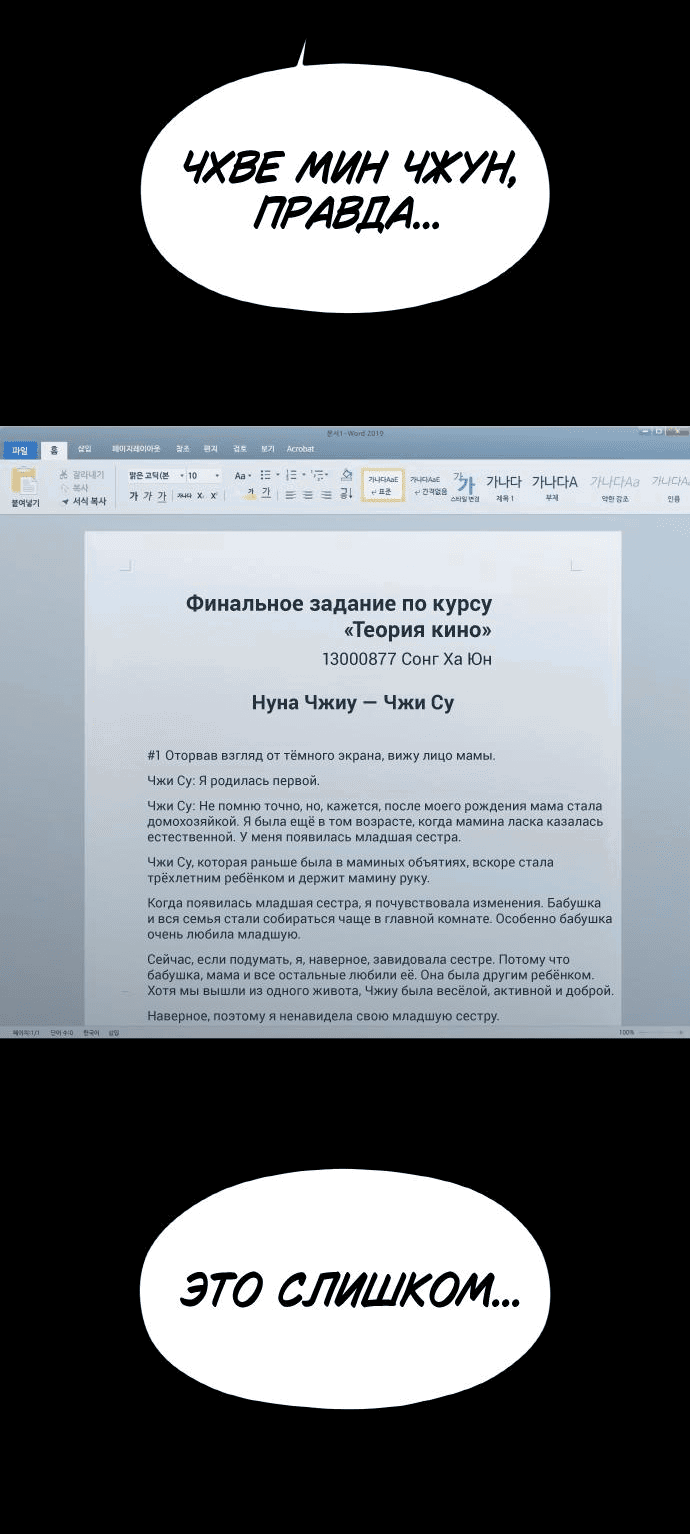Click the line '13000877 Сонг Ха Юн'
Viewport: 690px width, 1534px height.
tap(407, 660)
